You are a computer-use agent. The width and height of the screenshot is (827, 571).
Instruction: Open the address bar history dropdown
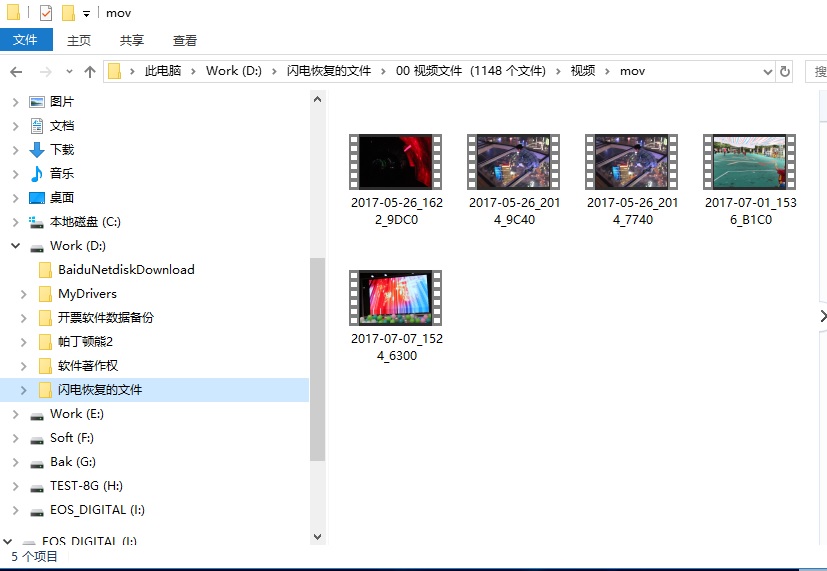pos(767,72)
